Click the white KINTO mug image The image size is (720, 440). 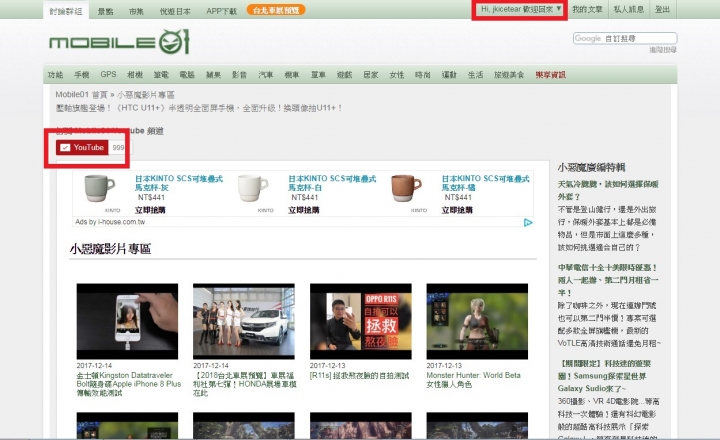pos(253,188)
